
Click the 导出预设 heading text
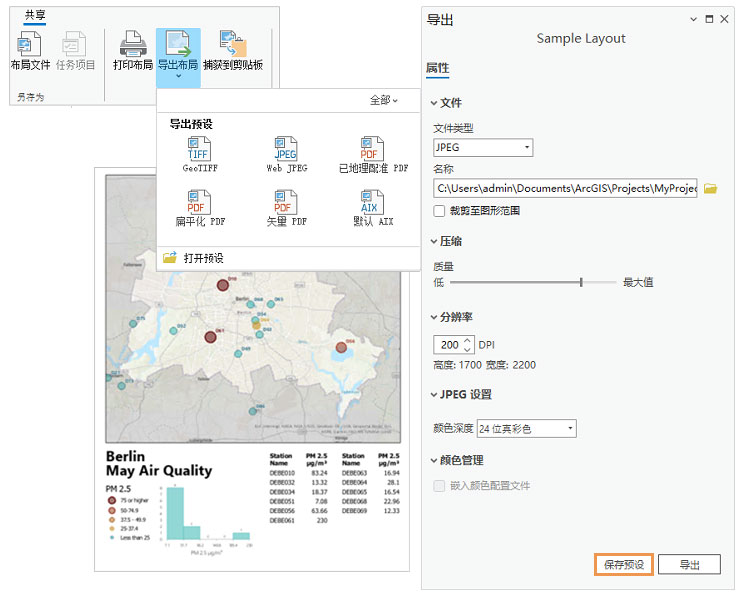(x=191, y=124)
